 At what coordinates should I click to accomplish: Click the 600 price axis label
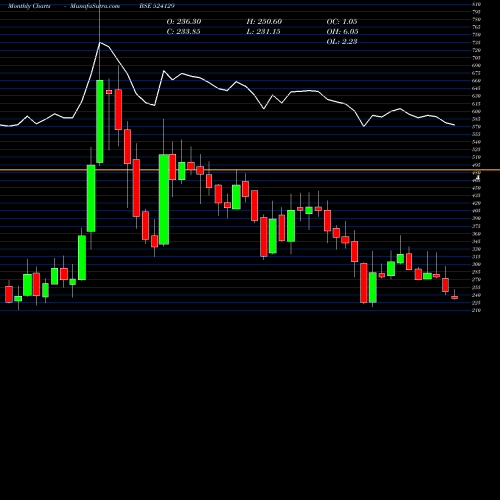(x=476, y=111)
